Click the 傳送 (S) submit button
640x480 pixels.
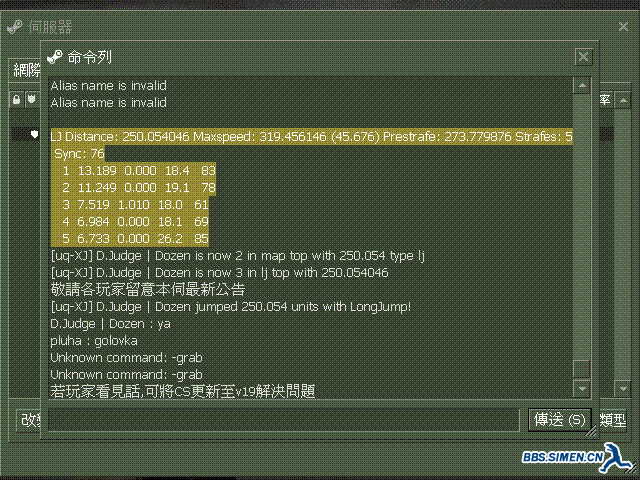pyautogui.click(x=560, y=420)
